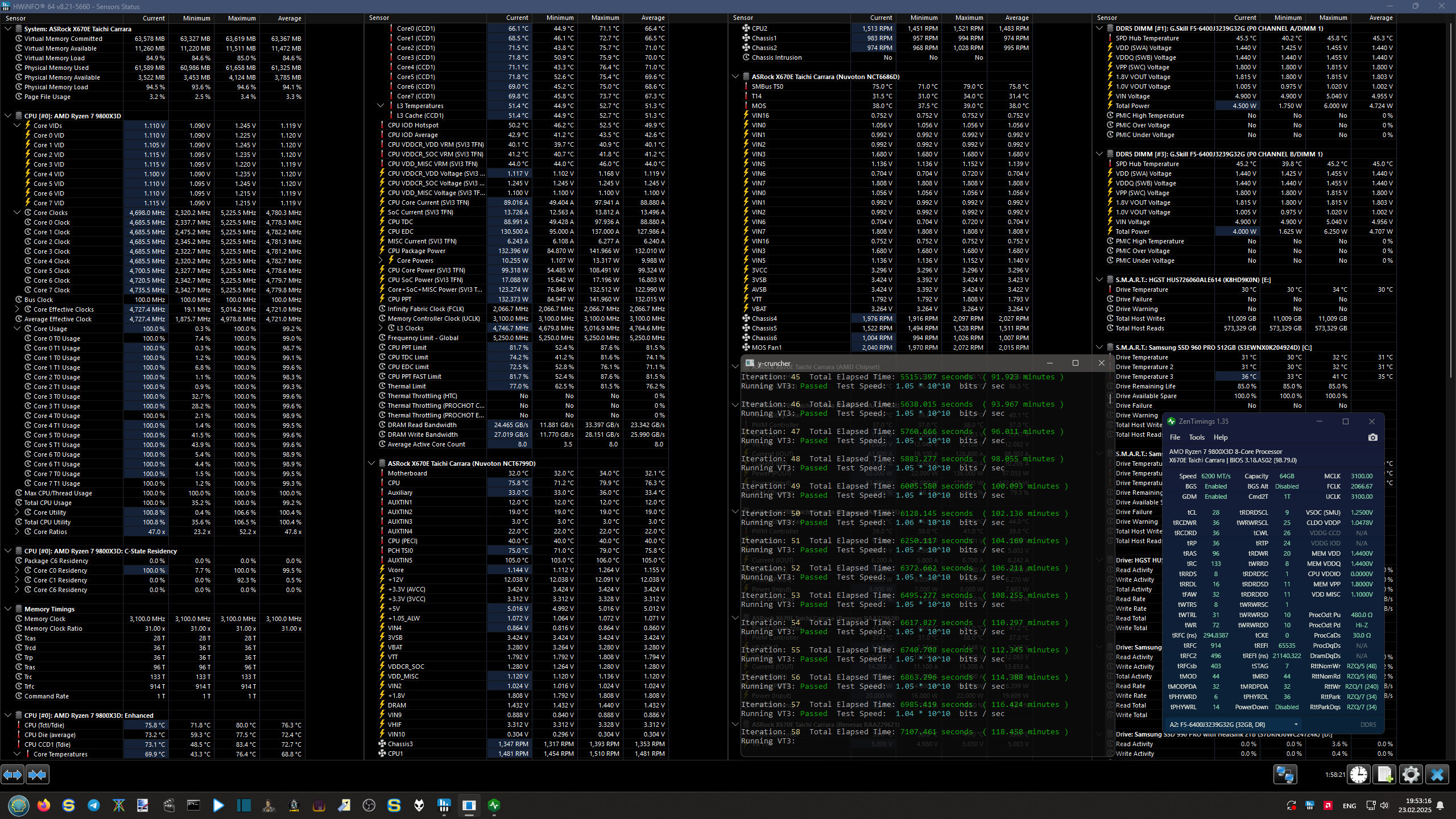Click the expand columns arrows button
Image resolution: width=1456 pixels, height=819 pixels.
click(13, 774)
